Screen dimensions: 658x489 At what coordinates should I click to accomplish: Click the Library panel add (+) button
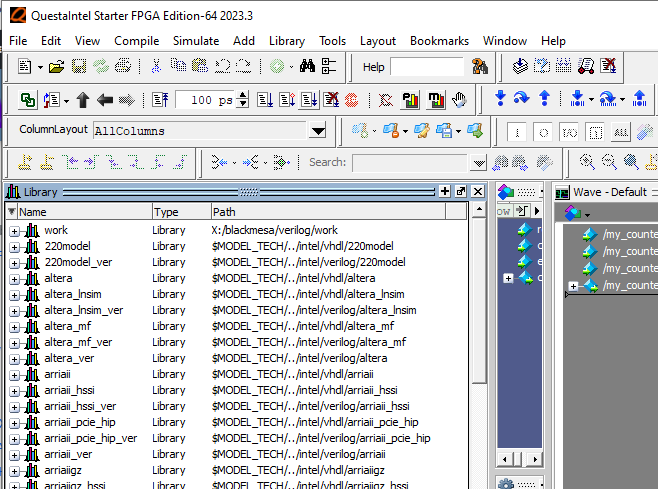tap(445, 191)
